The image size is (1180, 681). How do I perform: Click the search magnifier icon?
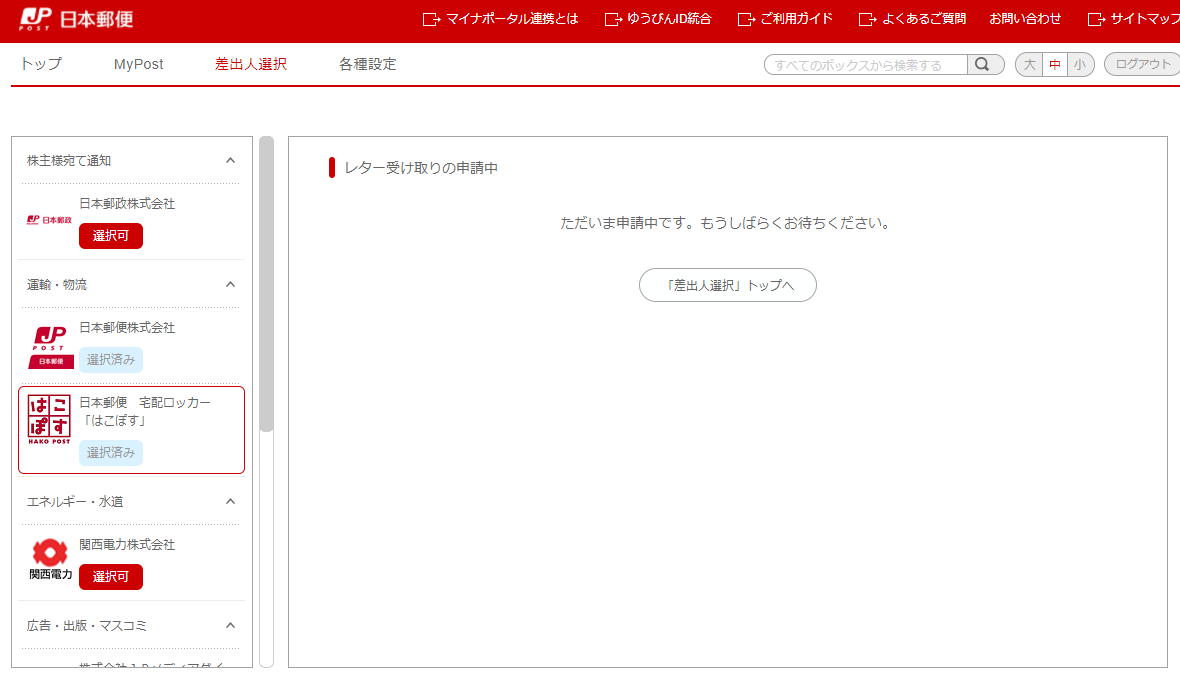point(982,65)
